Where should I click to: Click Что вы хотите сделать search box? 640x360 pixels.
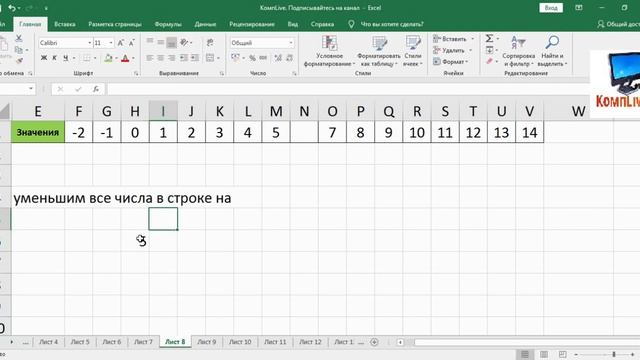pos(392,24)
